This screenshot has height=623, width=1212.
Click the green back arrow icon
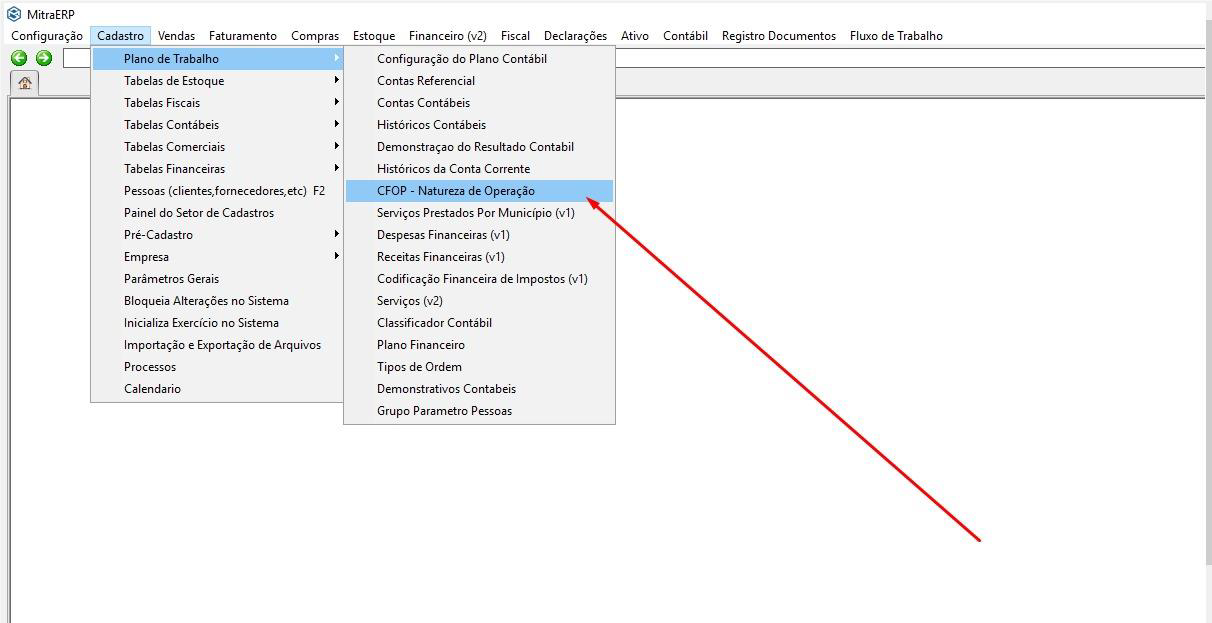pos(19,58)
